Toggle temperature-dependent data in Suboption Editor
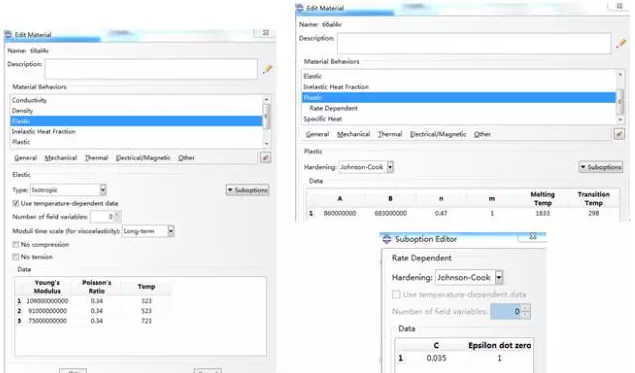Viewport: 635px width, 373px height. pyautogui.click(x=396, y=294)
